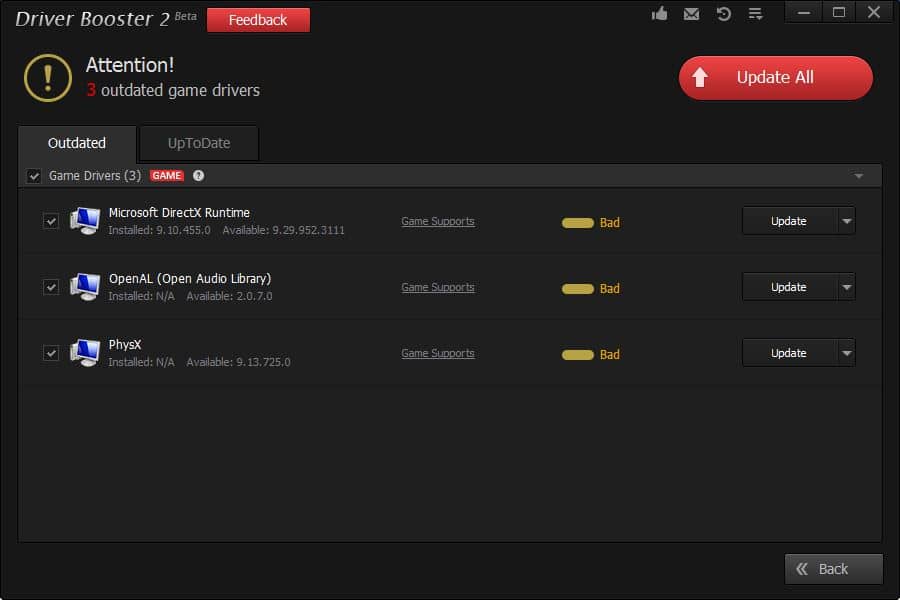Open the menu list icon in title bar
Screen dimensions: 900x600
point(755,14)
